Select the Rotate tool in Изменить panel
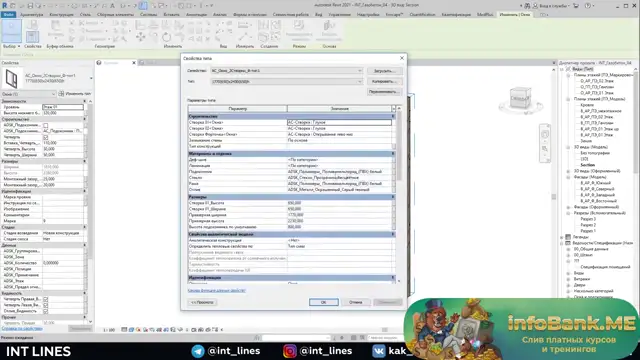Viewport: 640px width, 360px height. point(166,37)
